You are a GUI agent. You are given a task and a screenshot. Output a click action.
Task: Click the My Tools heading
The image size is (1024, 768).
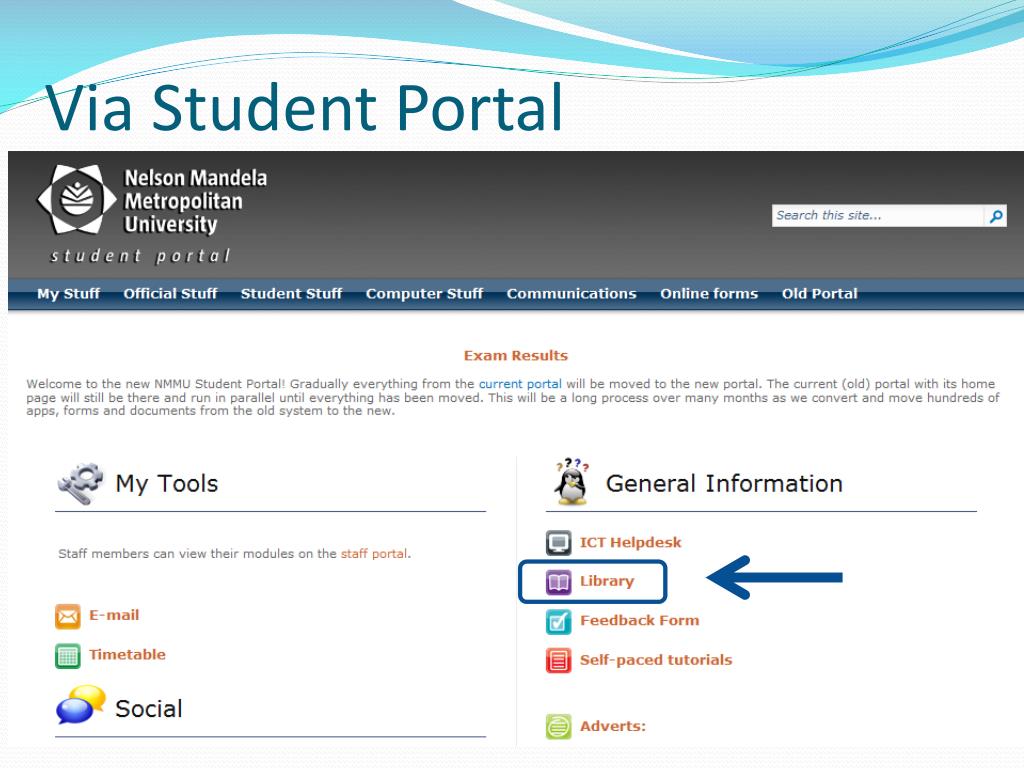(167, 484)
